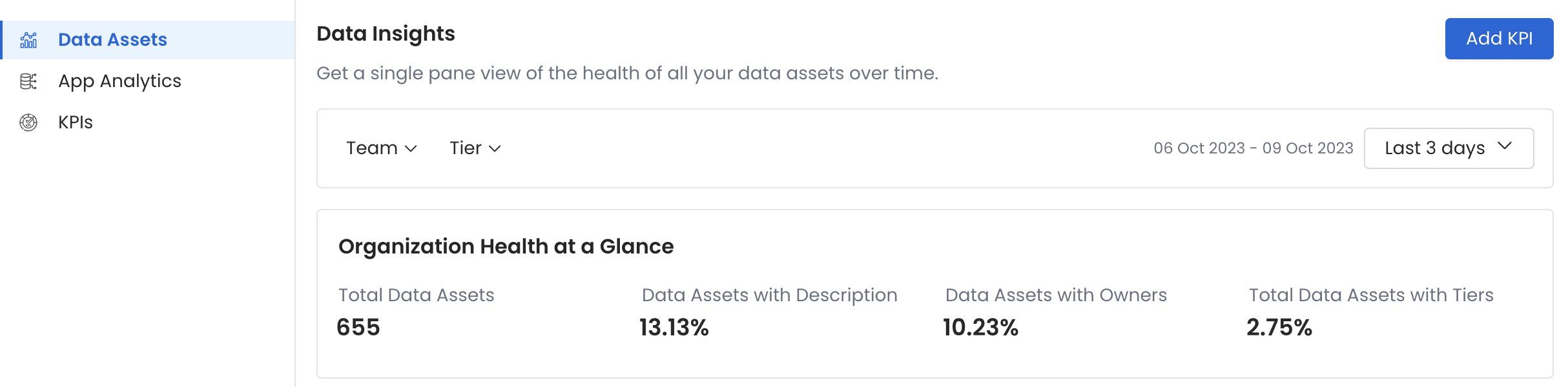The image size is (1568, 387).
Task: Click the Total Data Assets value 655
Action: 358,328
